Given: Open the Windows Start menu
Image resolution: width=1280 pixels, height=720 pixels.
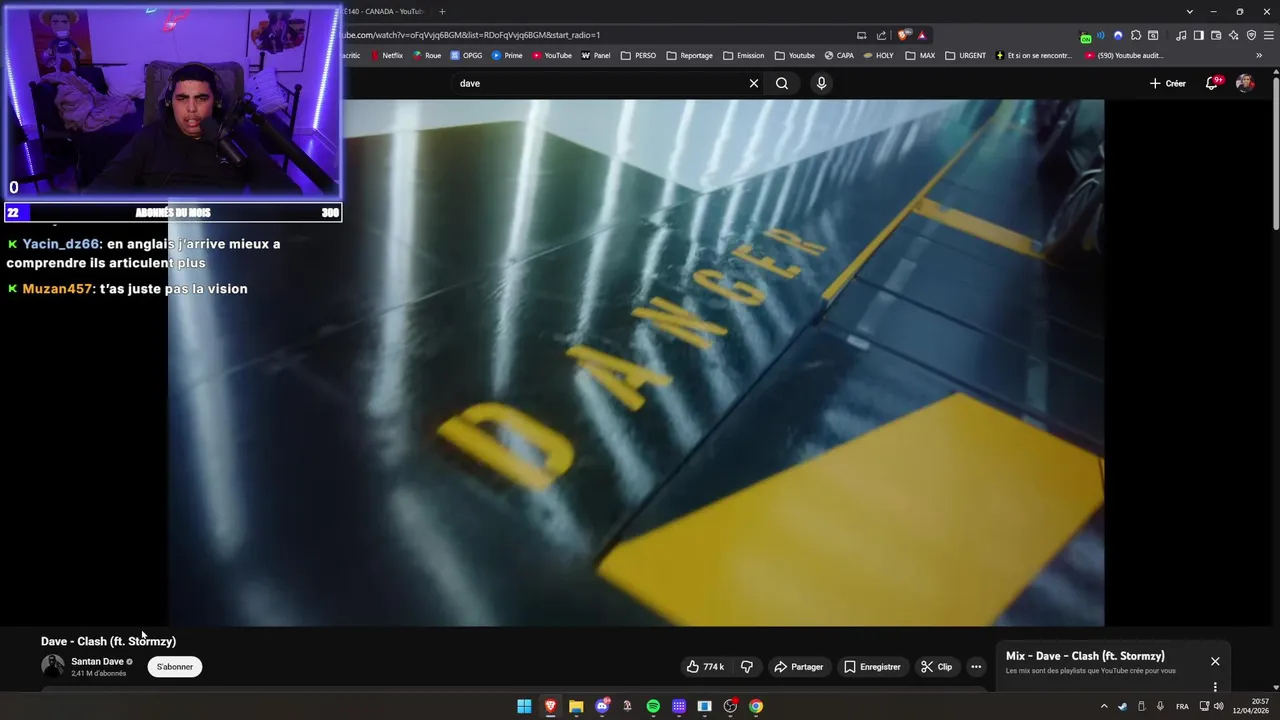Looking at the screenshot, I should 524,706.
